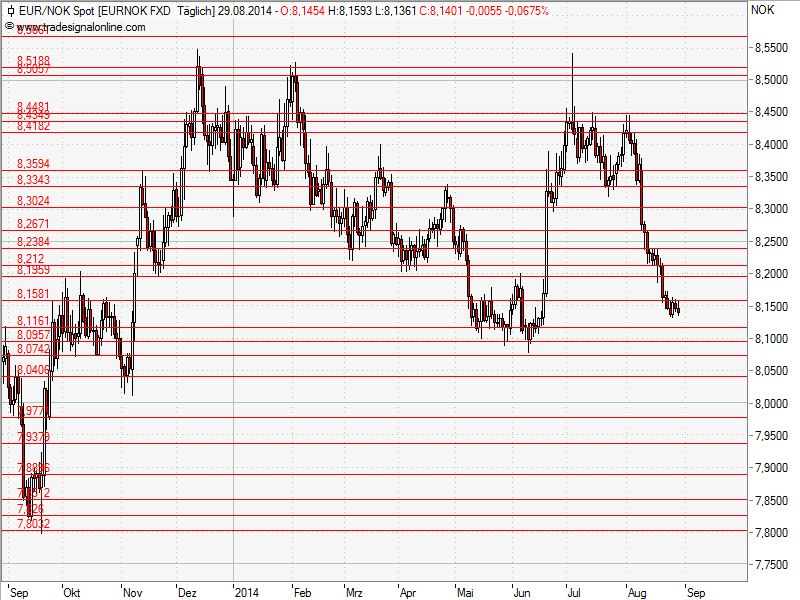Click the NOK currency label at top right

pyautogui.click(x=763, y=10)
